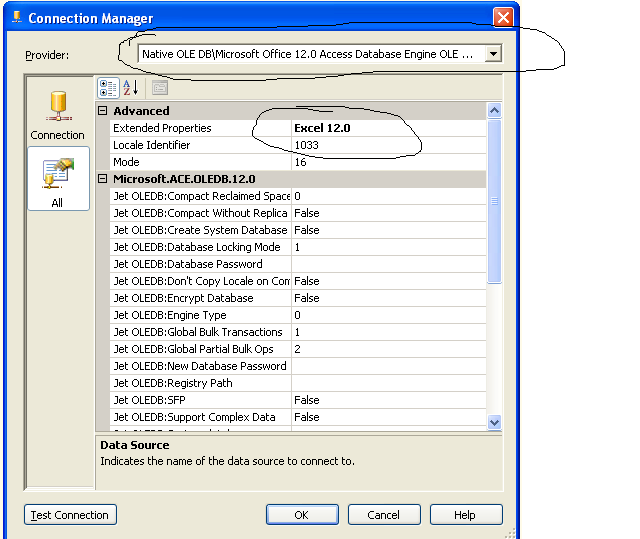640x539 pixels.
Task: Click the Excel 12.0 value field
Action: pos(389,128)
